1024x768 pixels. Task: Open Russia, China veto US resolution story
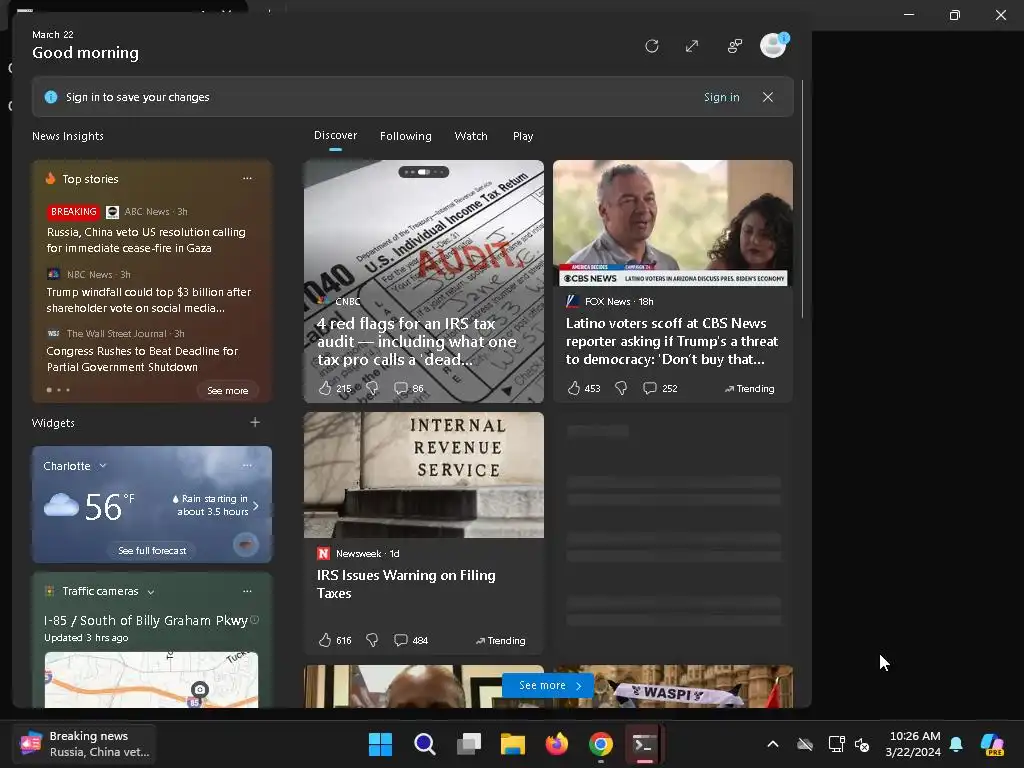point(146,240)
